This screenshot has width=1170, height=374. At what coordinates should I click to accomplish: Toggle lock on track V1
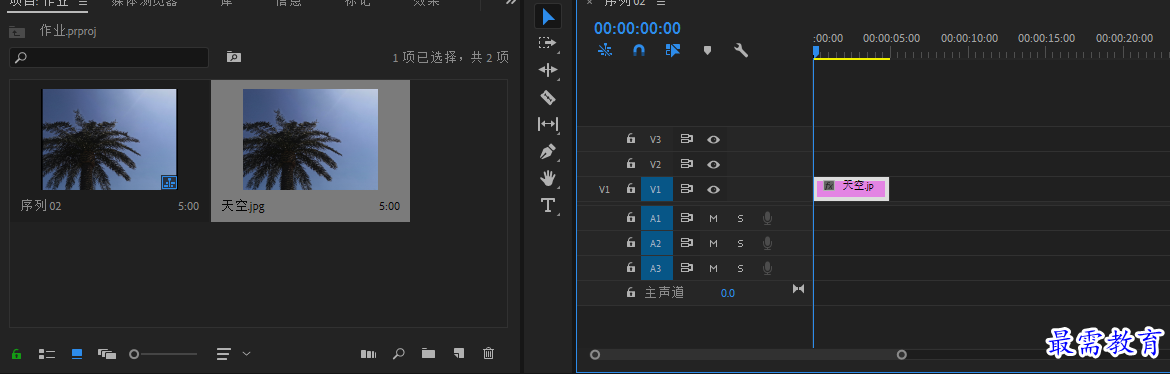631,190
